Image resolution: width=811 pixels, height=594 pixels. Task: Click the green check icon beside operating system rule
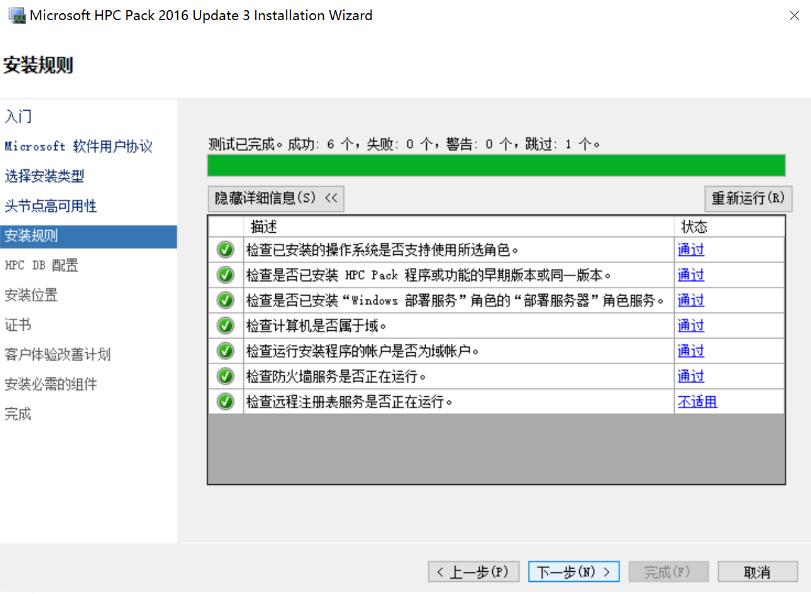pyautogui.click(x=224, y=249)
